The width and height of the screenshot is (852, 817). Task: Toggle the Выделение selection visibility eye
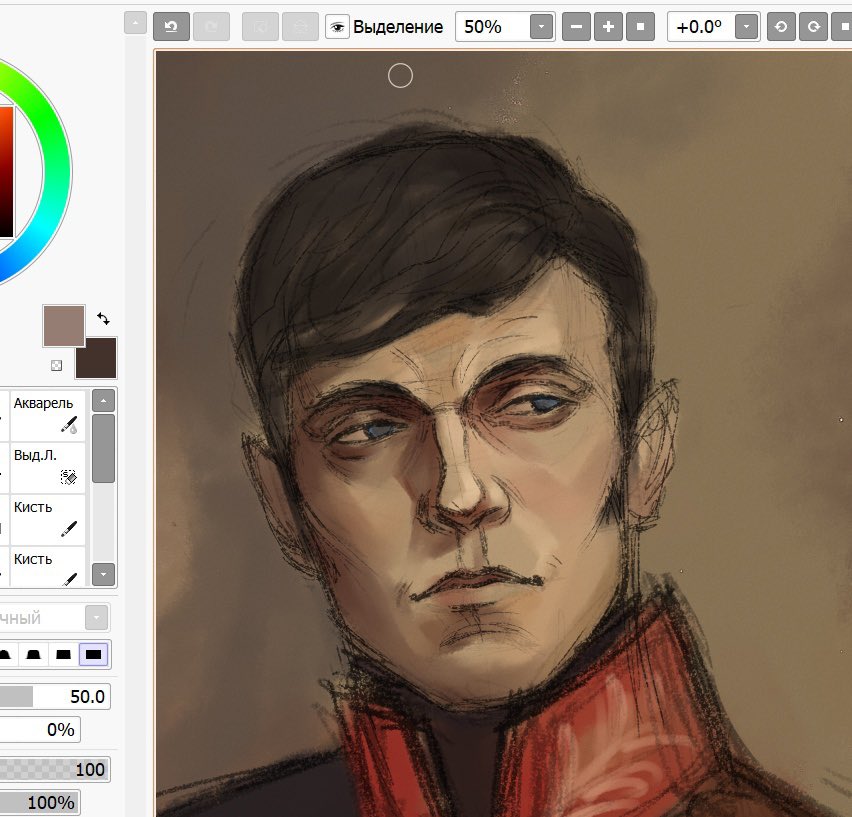pyautogui.click(x=337, y=27)
